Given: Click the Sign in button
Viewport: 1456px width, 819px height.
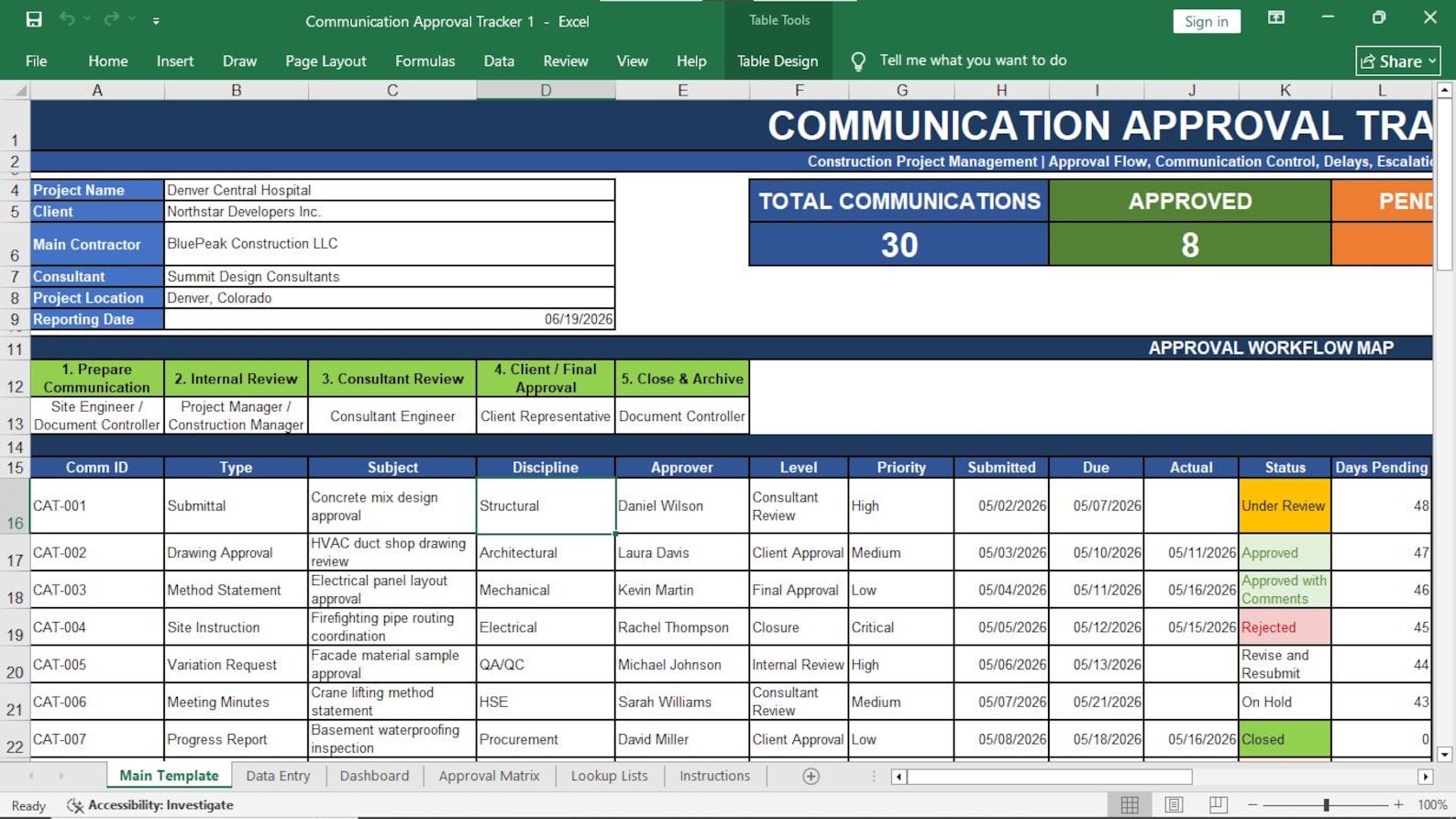Looking at the screenshot, I should coord(1206,21).
